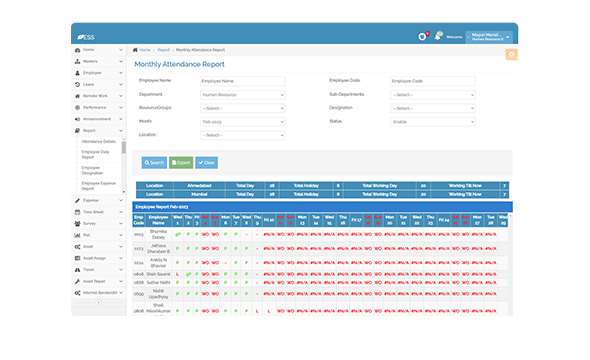The height and width of the screenshot is (360, 590).
Task: Click the Expense pencil icon
Action: point(77,201)
